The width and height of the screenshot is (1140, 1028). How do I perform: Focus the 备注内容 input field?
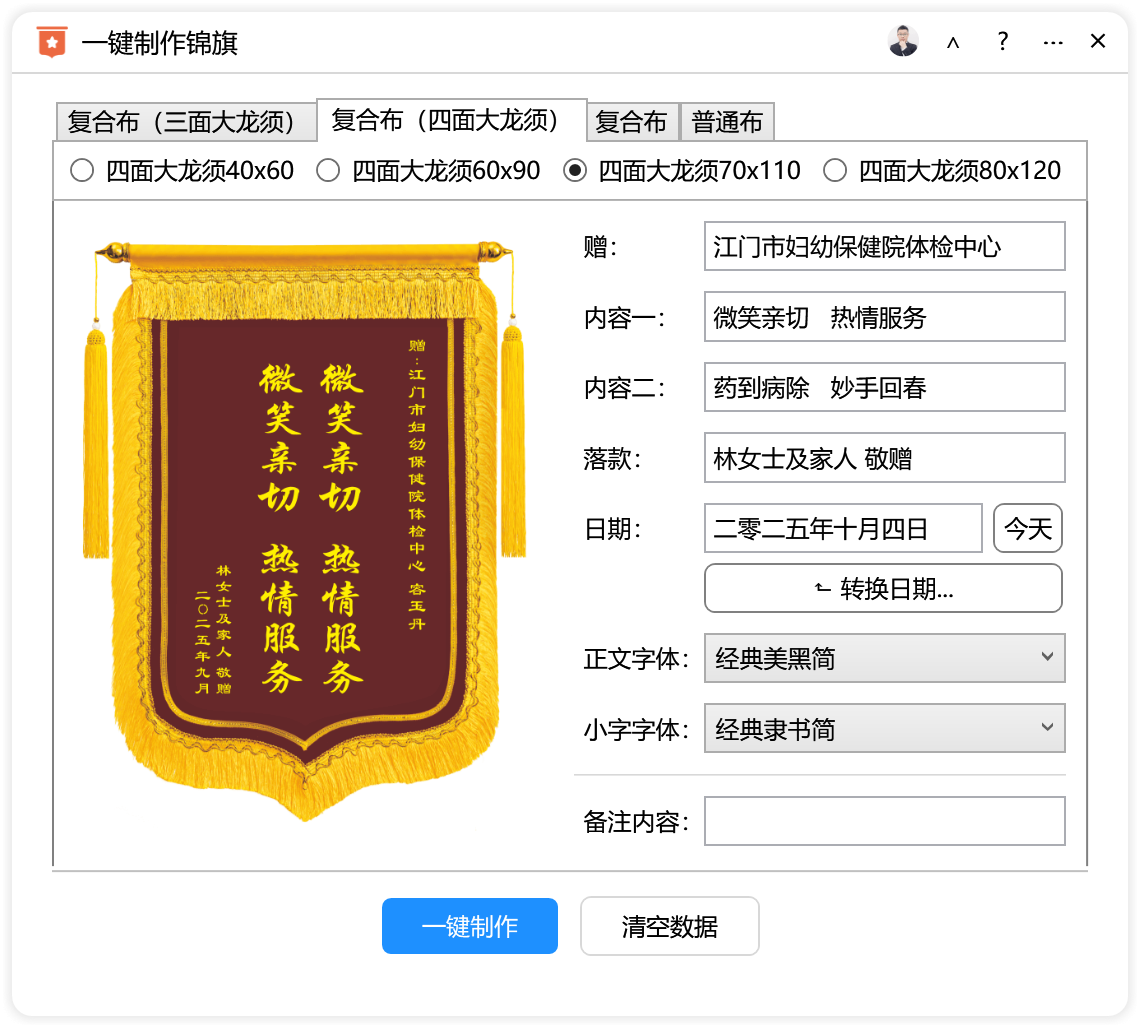[x=884, y=821]
